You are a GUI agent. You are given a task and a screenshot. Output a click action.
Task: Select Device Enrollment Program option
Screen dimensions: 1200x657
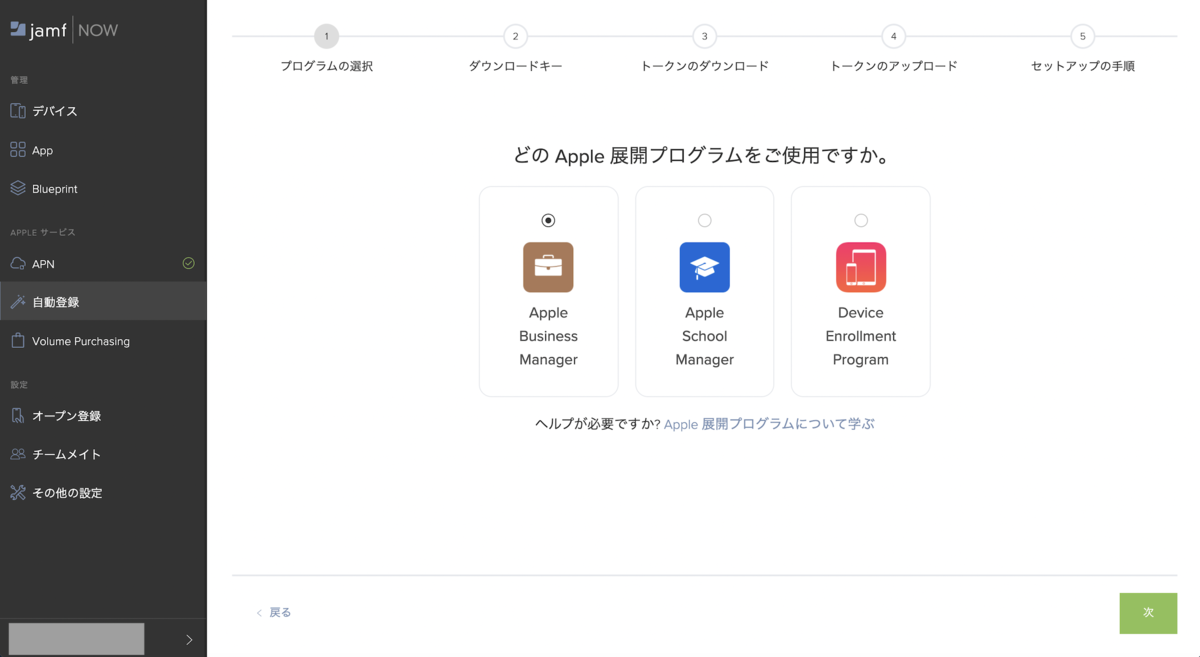click(860, 220)
